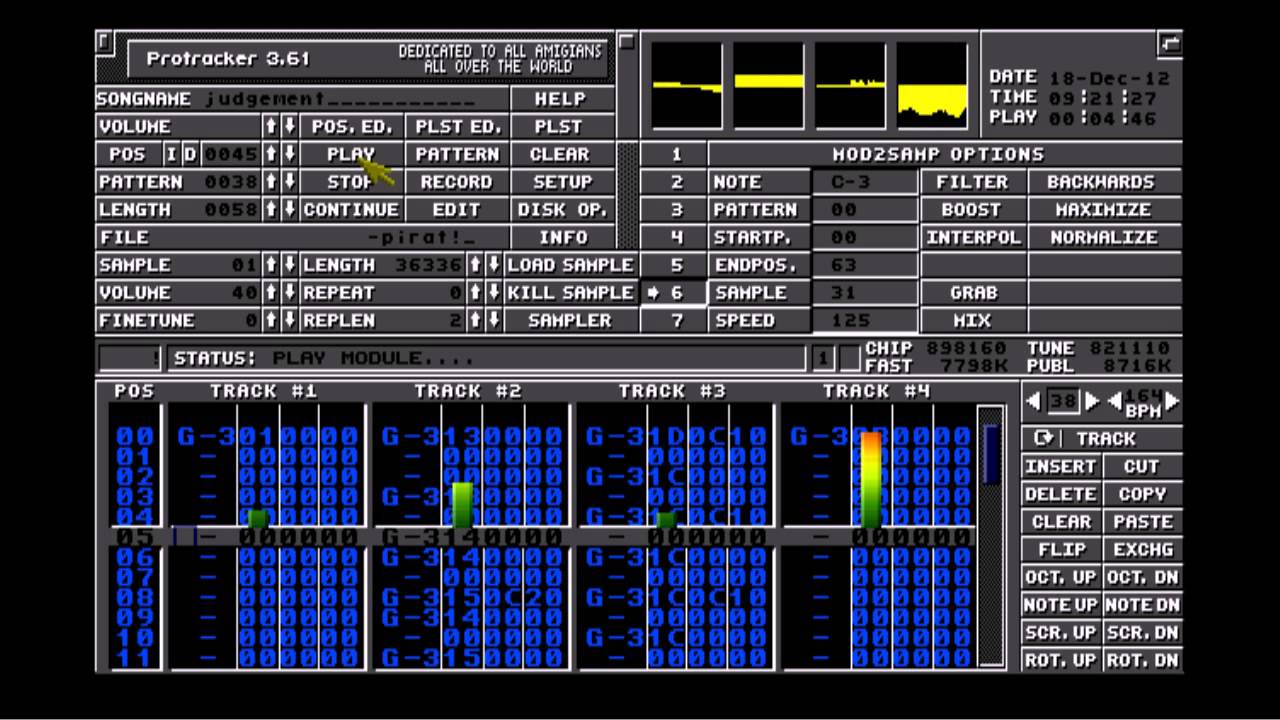Click the pattern editor vertical scrollbar
The width and height of the screenshot is (1280, 720).
[990, 536]
